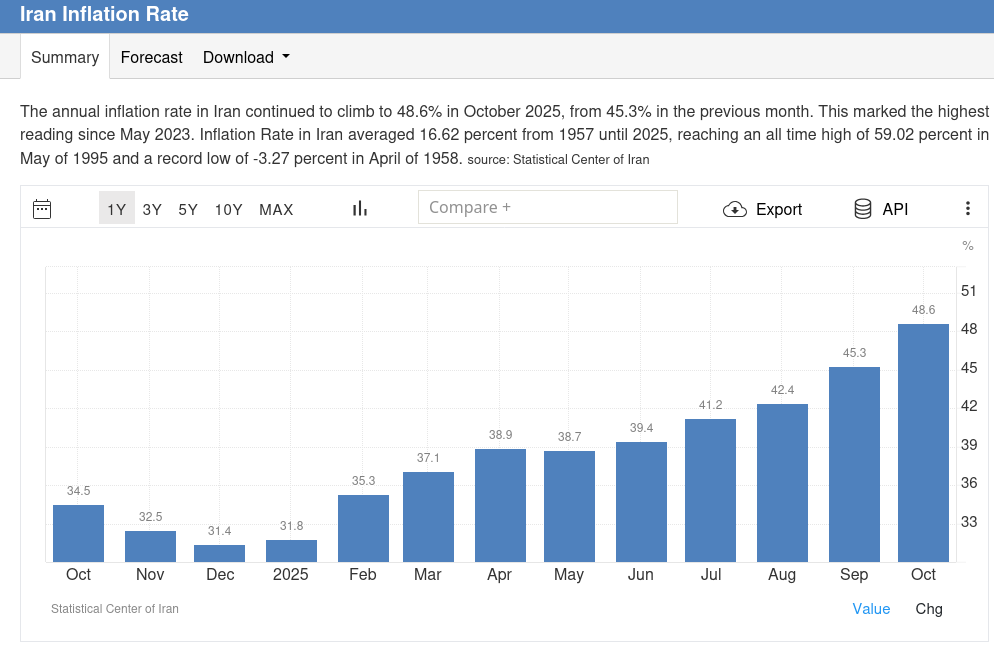Click the Export button label
The width and height of the screenshot is (994, 649).
pos(778,209)
